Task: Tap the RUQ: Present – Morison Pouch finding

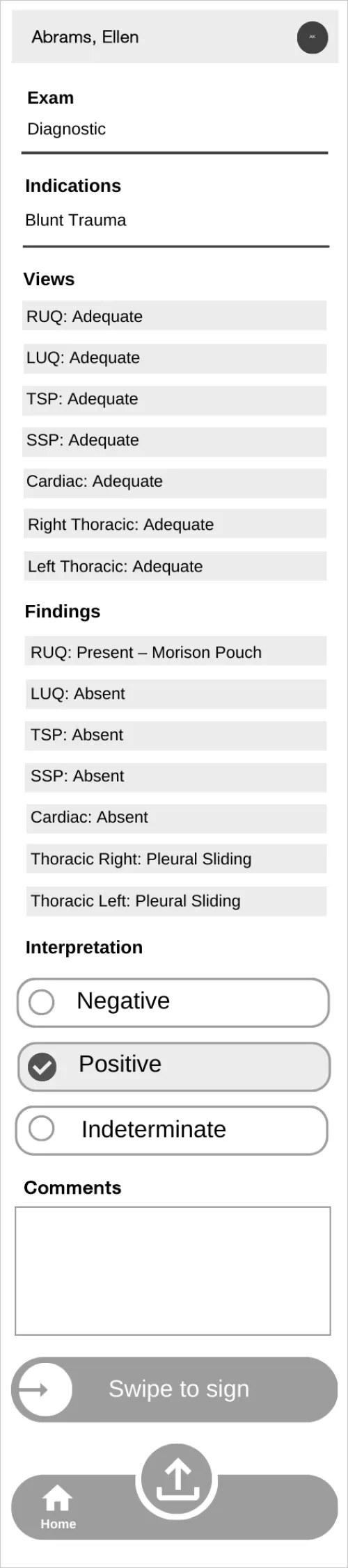Action: click(x=175, y=652)
